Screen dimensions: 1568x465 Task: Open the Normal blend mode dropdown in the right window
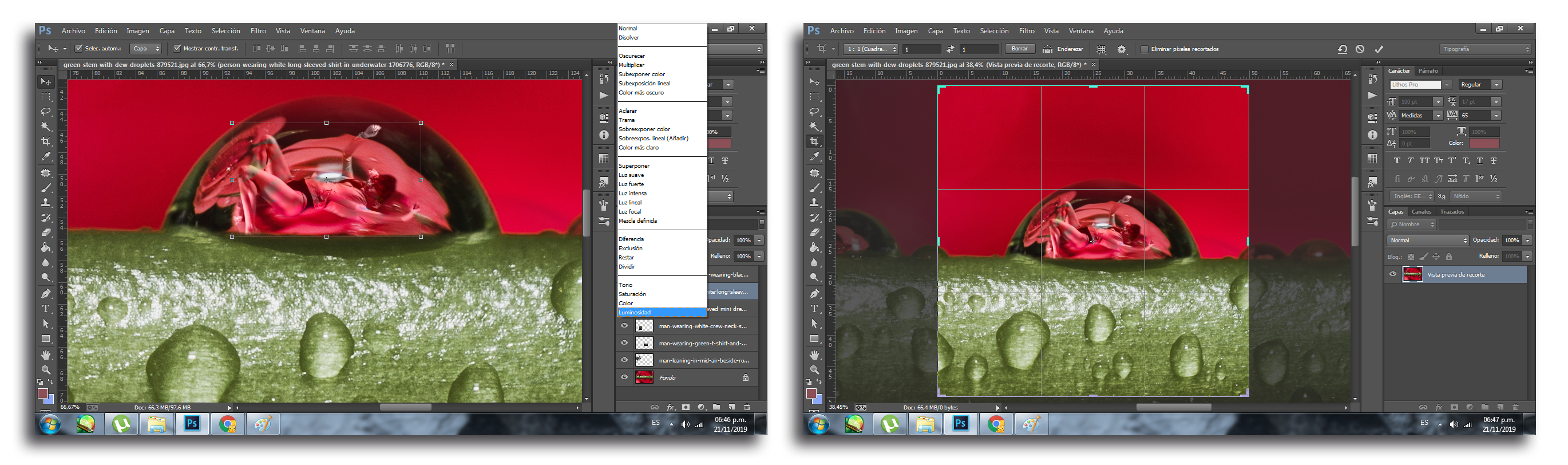click(1428, 240)
